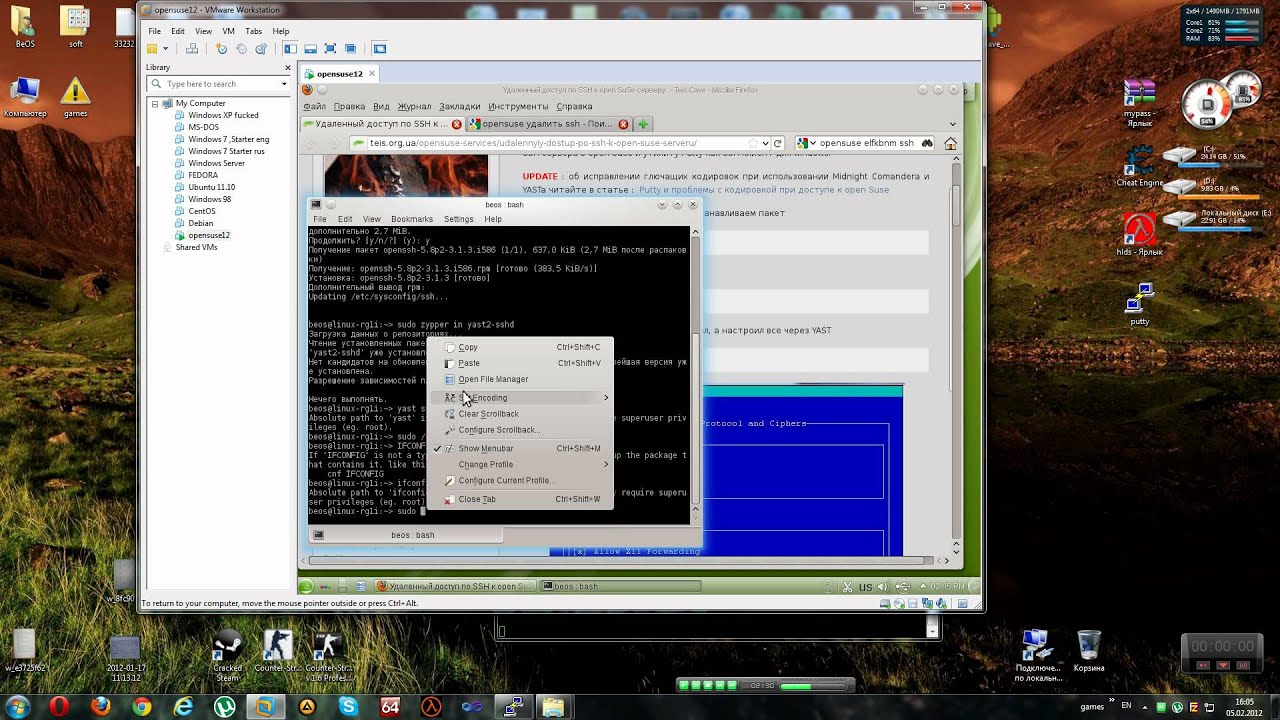Viewport: 1280px width, 720px height.
Task: Click the Send Ctrl+Alt+Del toolbar icon
Action: coord(191,49)
